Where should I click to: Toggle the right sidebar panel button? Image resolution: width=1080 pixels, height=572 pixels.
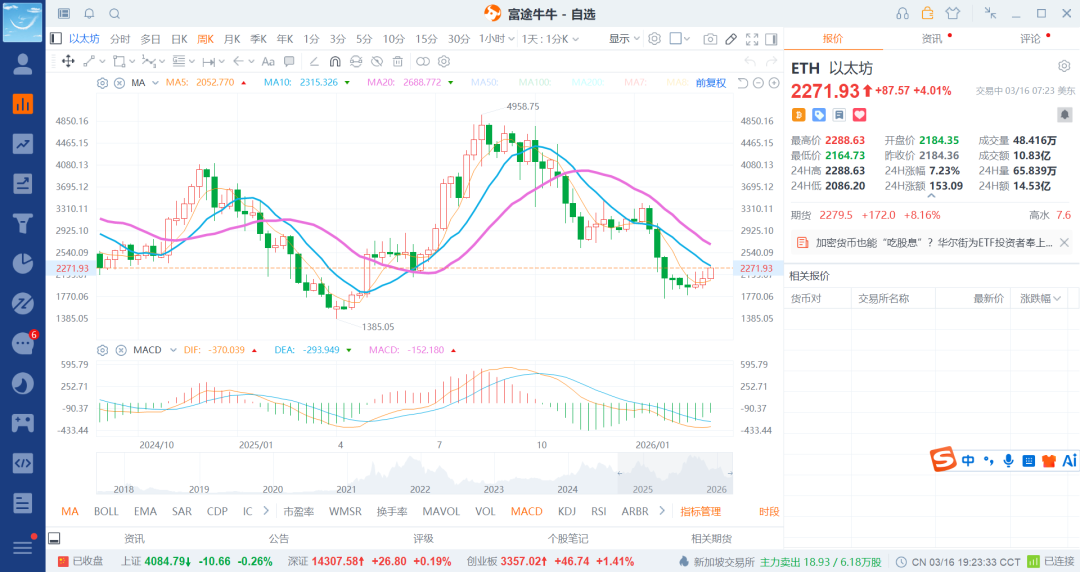click(771, 39)
